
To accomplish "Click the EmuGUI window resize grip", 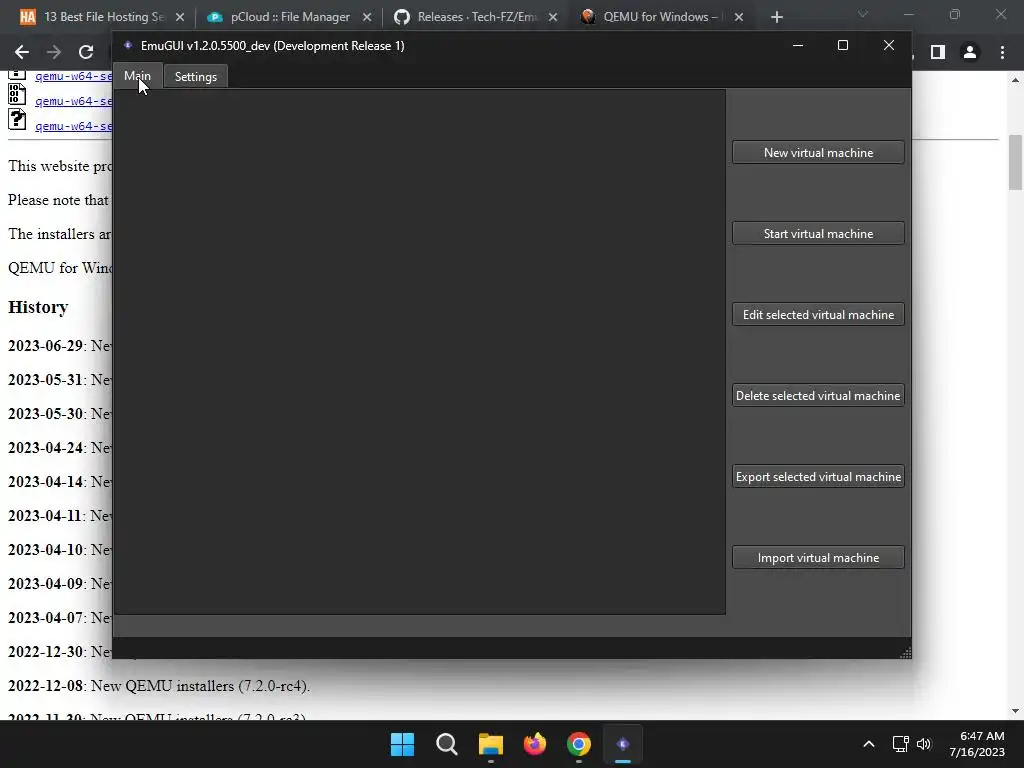I will pos(905,652).
